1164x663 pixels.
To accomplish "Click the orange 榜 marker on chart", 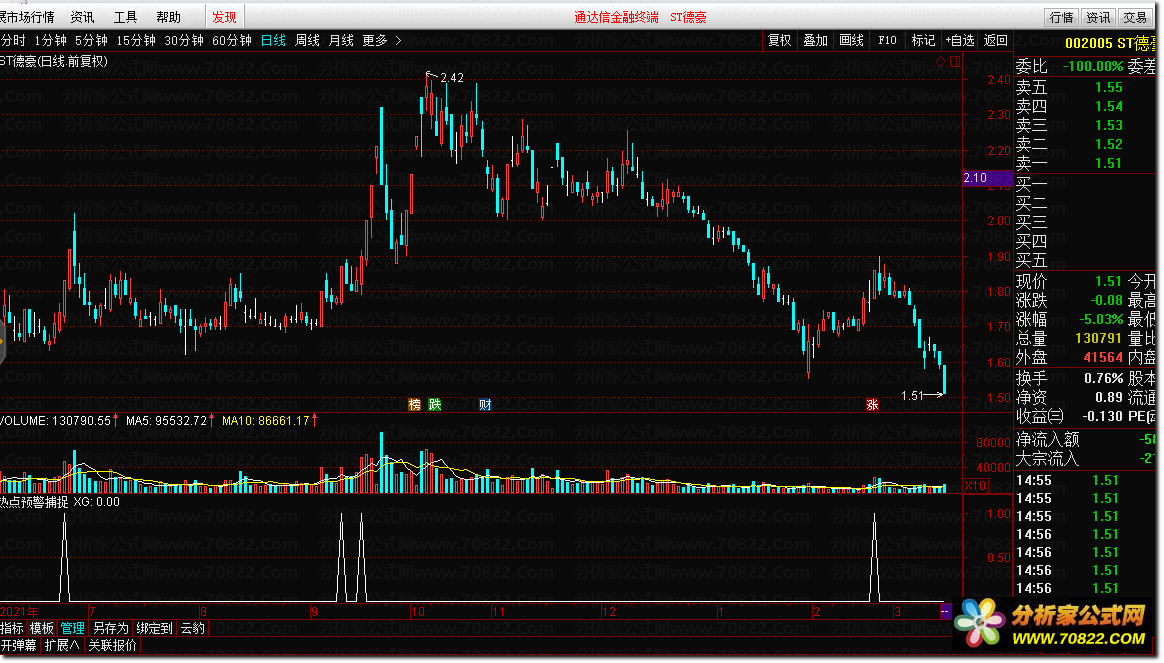I will point(414,405).
